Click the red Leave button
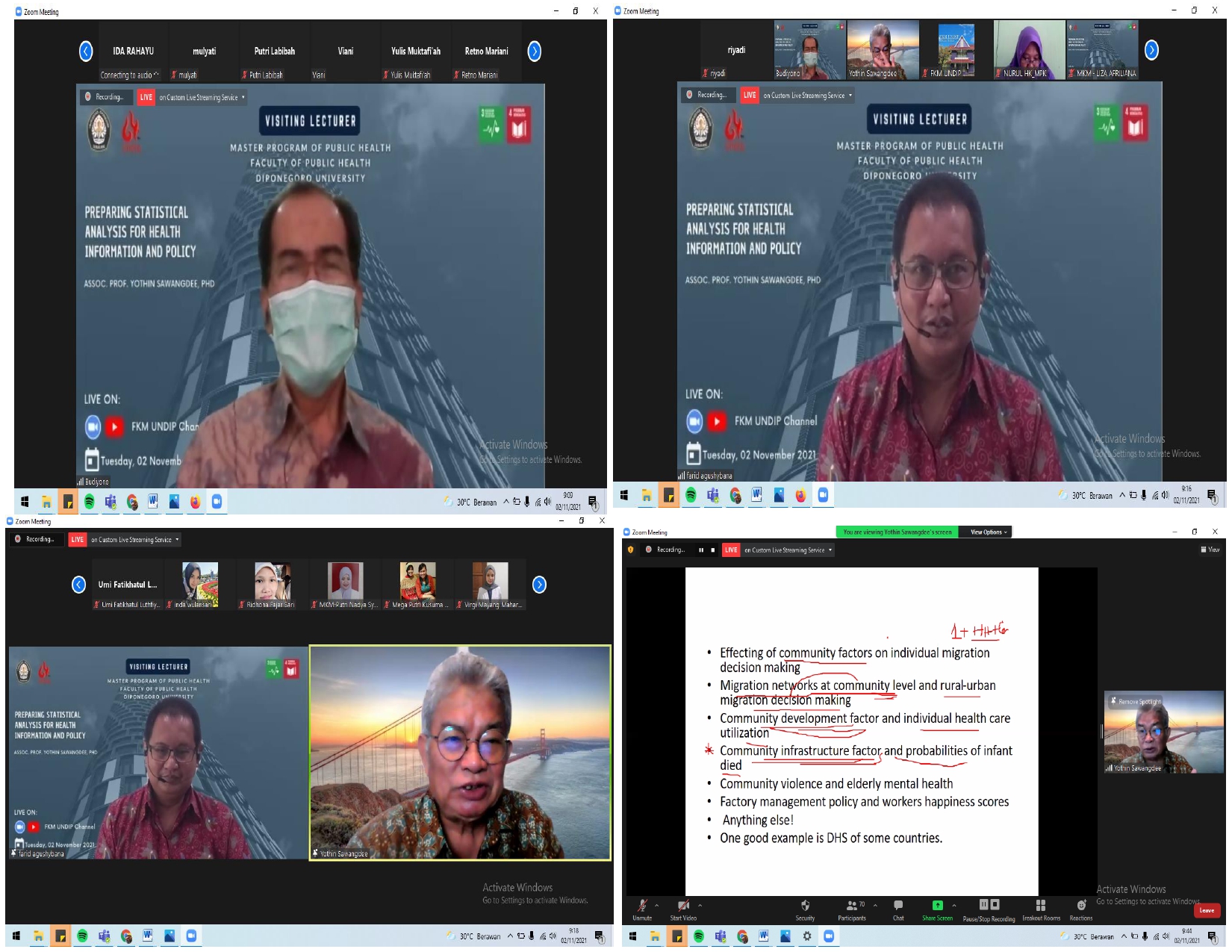1232x952 pixels. pos(1207,910)
